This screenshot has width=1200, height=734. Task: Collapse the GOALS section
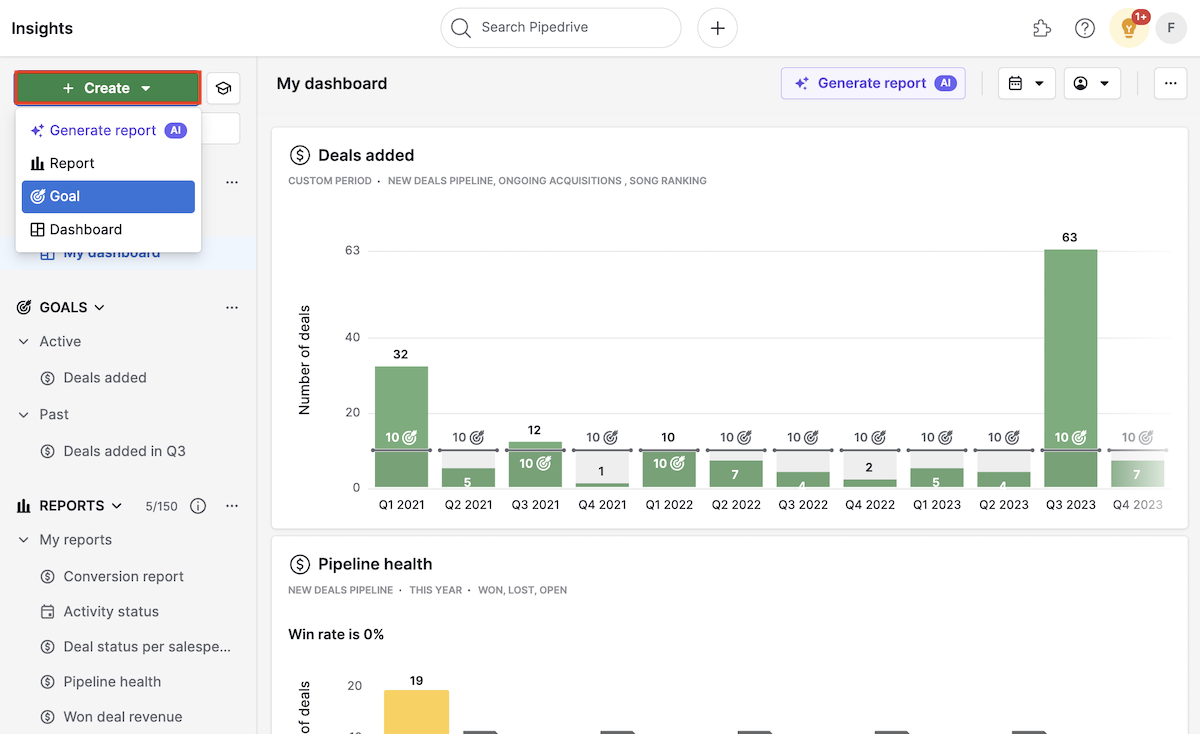pos(99,307)
